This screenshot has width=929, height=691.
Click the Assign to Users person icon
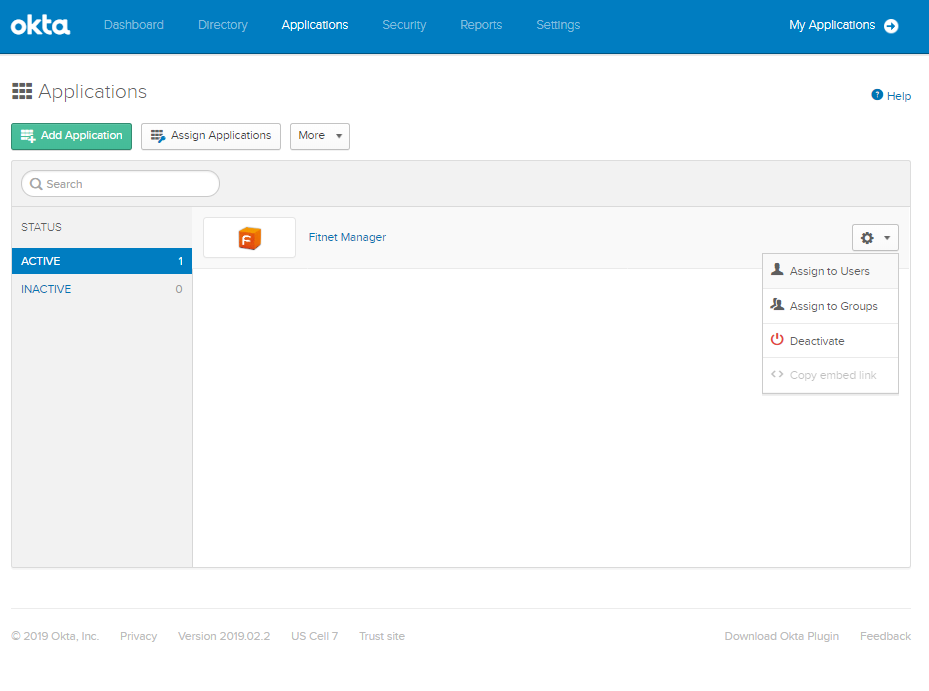coord(777,270)
